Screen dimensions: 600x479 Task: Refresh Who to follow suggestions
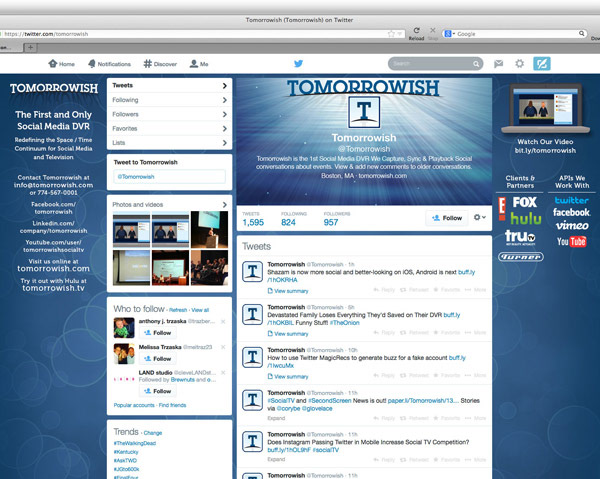[x=178, y=310]
